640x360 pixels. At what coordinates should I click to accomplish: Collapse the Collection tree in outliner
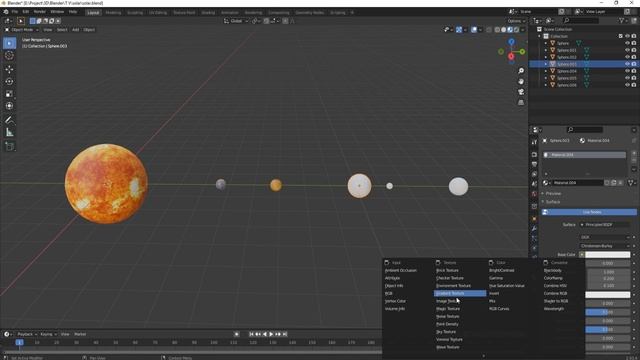tap(540, 36)
